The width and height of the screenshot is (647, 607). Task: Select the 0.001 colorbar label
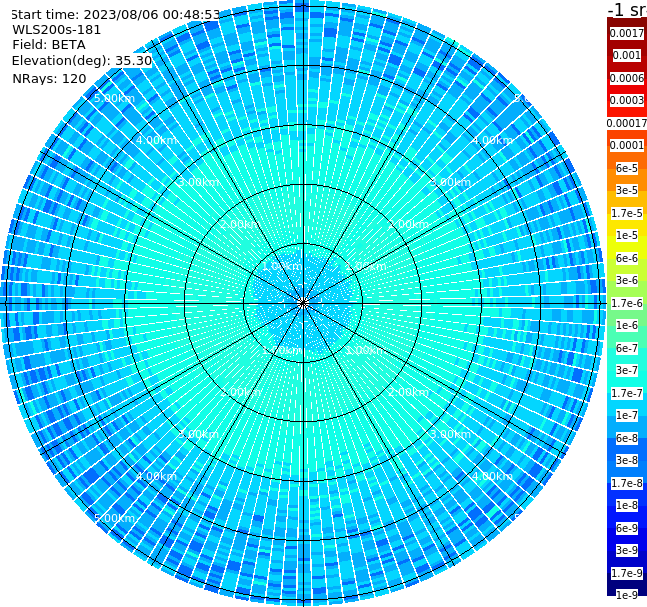(x=627, y=55)
